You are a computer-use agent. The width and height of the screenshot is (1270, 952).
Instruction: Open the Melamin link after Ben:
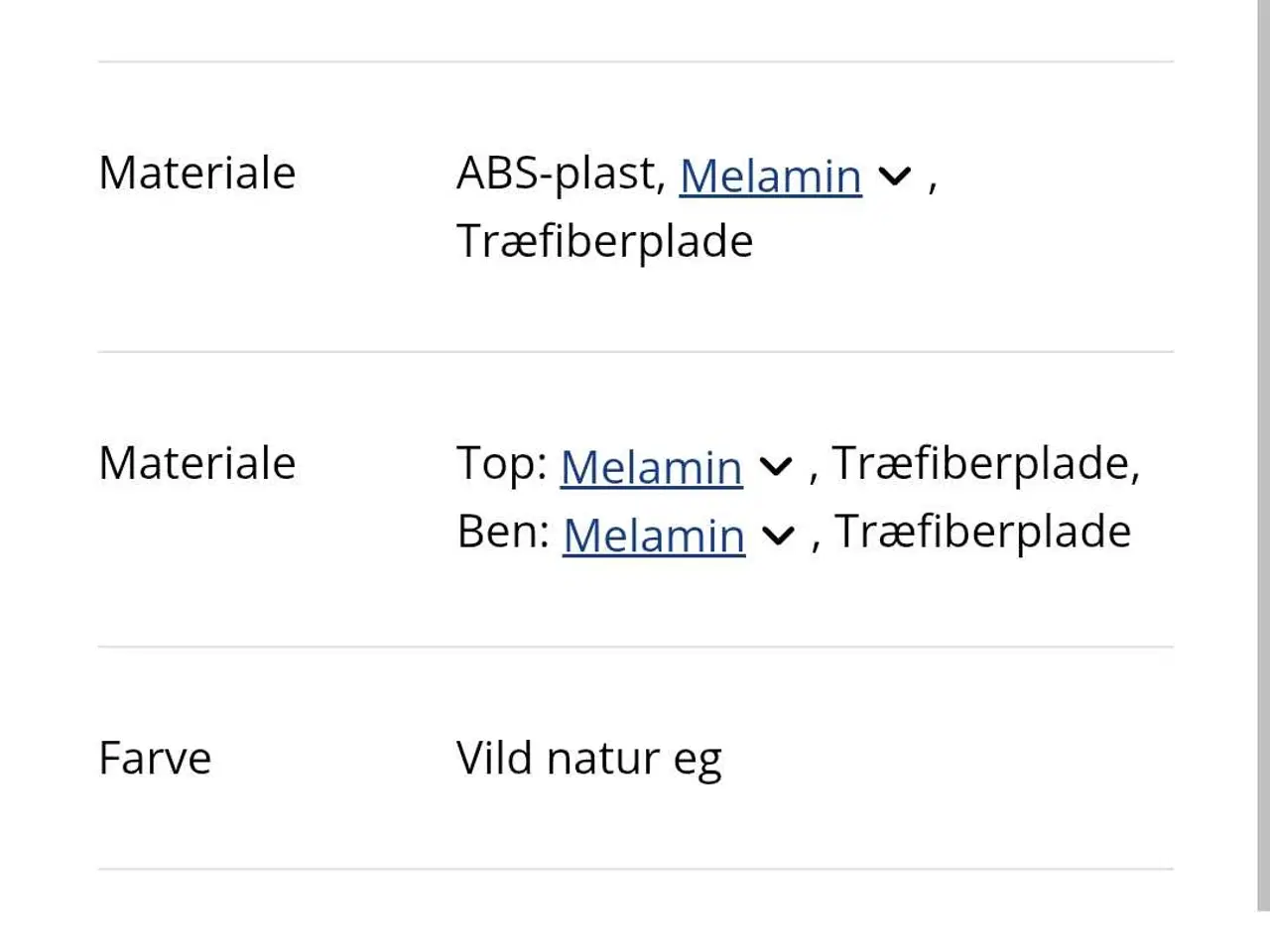click(x=652, y=535)
